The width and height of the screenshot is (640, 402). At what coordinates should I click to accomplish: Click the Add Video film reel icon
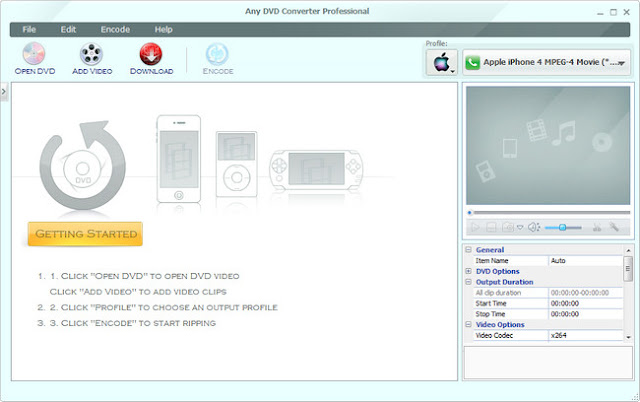[x=91, y=53]
